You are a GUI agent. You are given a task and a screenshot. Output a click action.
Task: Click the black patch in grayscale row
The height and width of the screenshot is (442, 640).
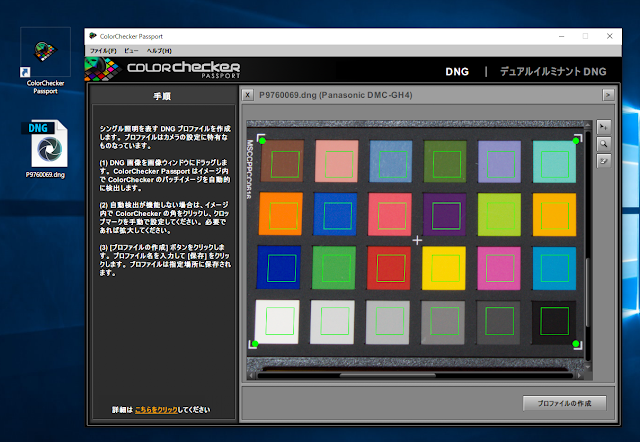tap(553, 322)
